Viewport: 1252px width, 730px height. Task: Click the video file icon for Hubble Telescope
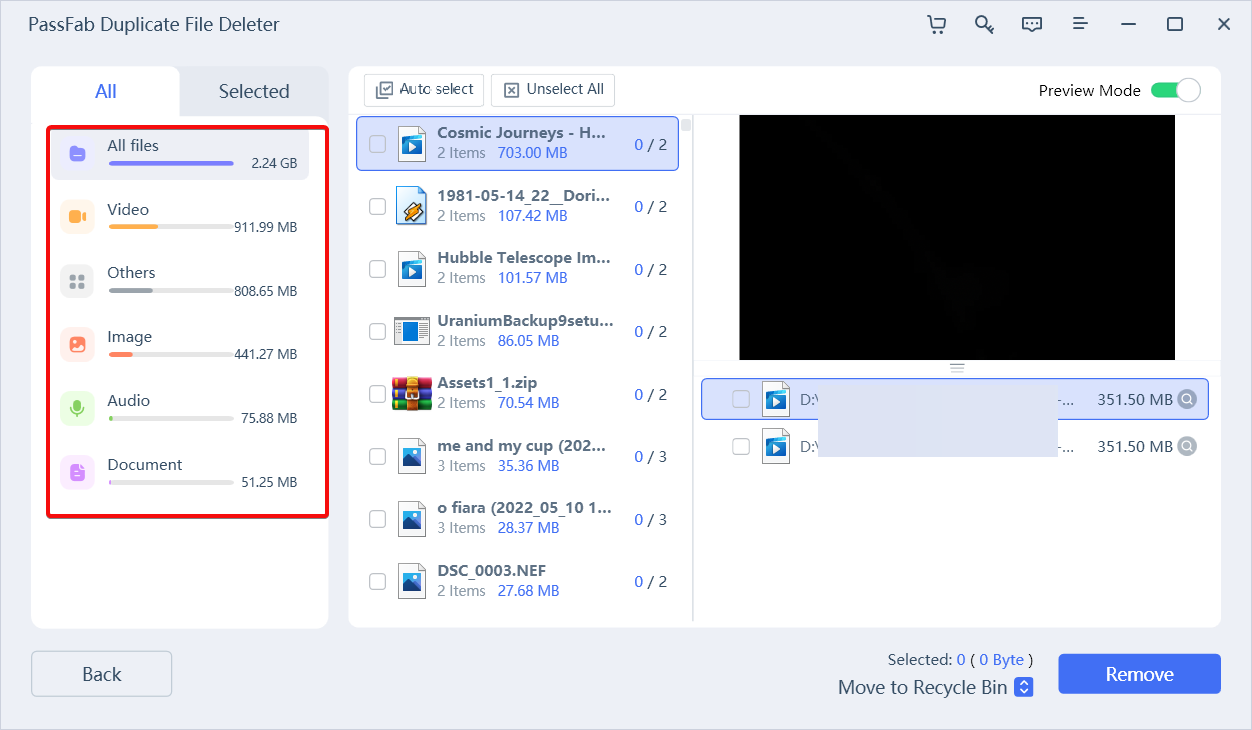pos(411,269)
